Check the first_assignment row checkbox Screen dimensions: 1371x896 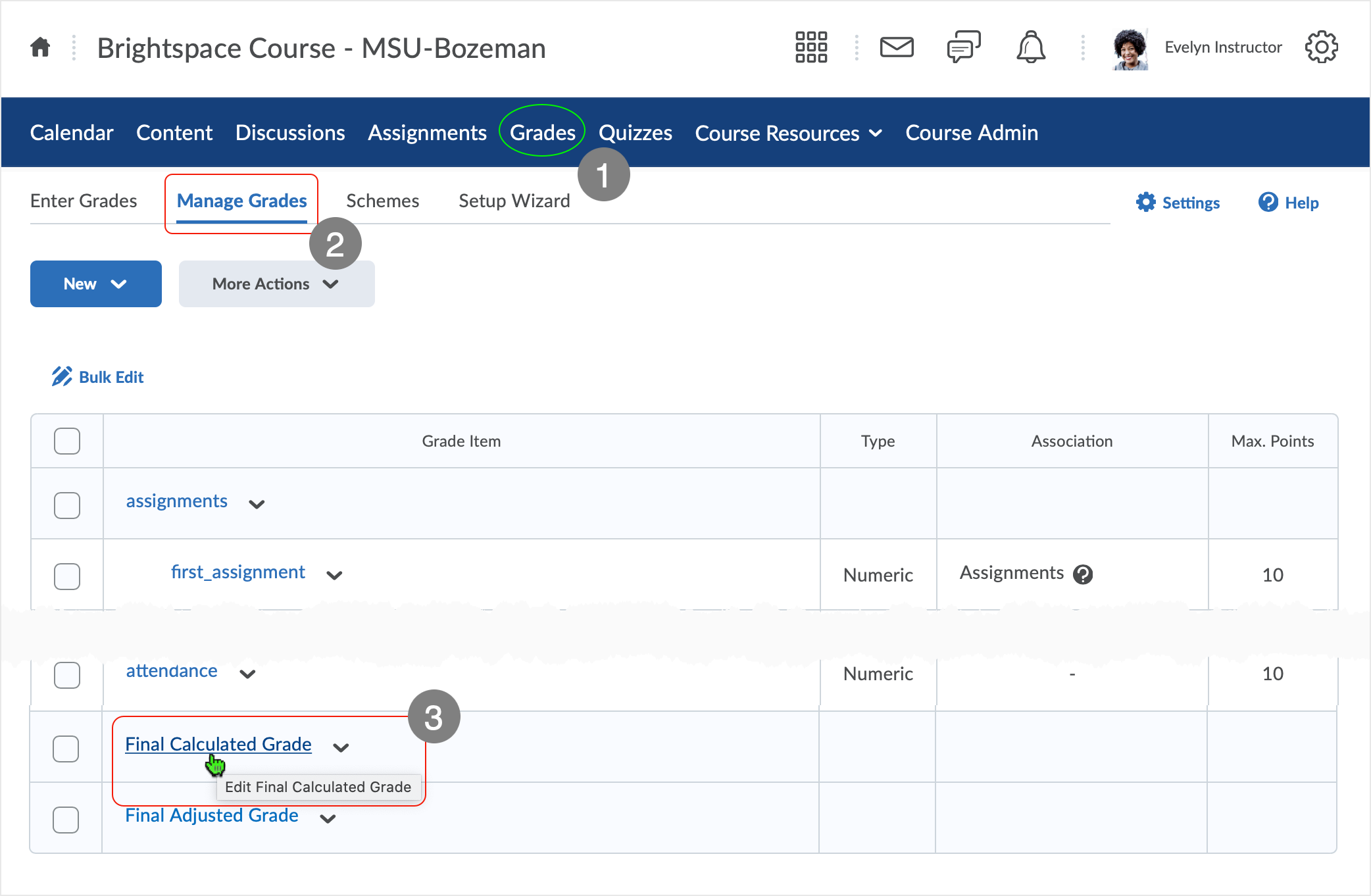pyautogui.click(x=67, y=576)
